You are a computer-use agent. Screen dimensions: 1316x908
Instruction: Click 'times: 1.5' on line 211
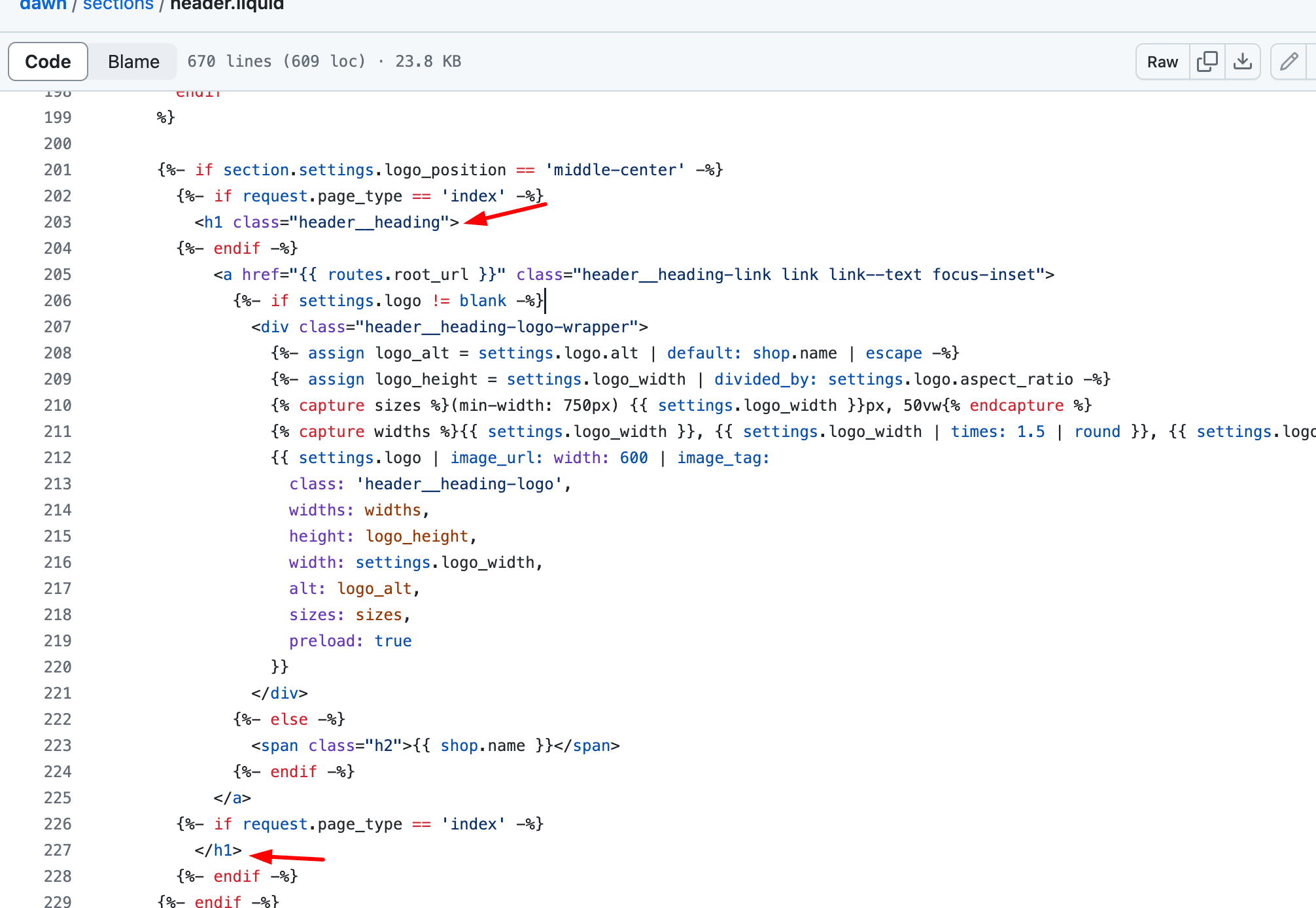point(997,432)
